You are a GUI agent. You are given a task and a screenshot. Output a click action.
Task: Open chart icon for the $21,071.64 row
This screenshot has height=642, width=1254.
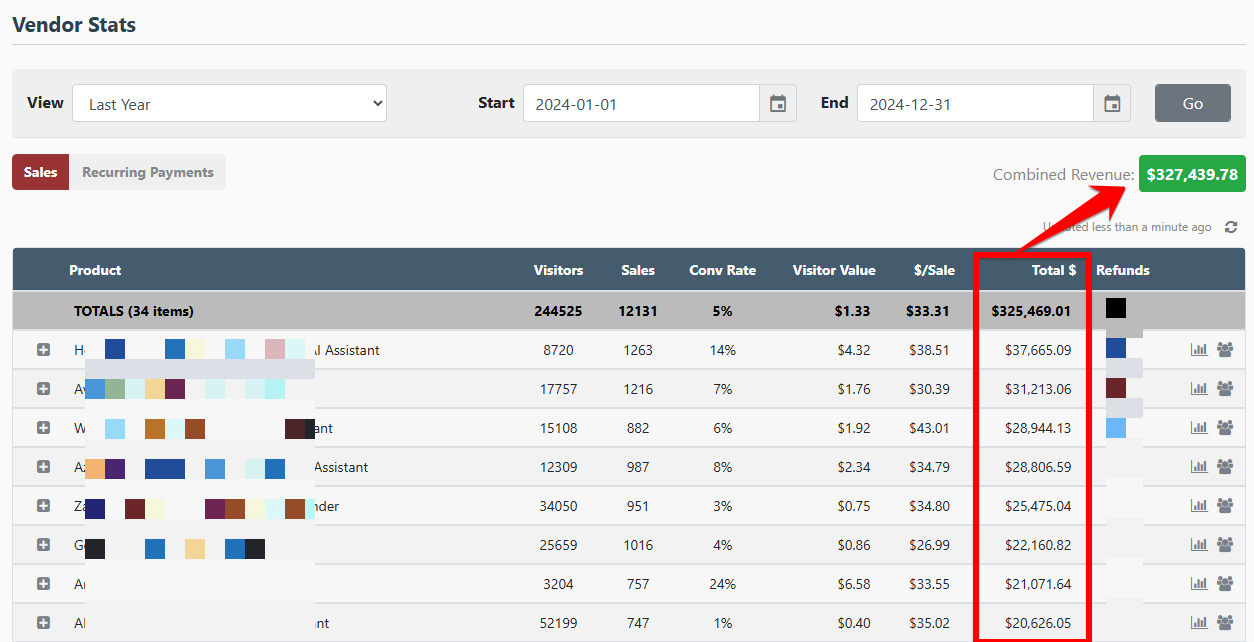(1198, 584)
